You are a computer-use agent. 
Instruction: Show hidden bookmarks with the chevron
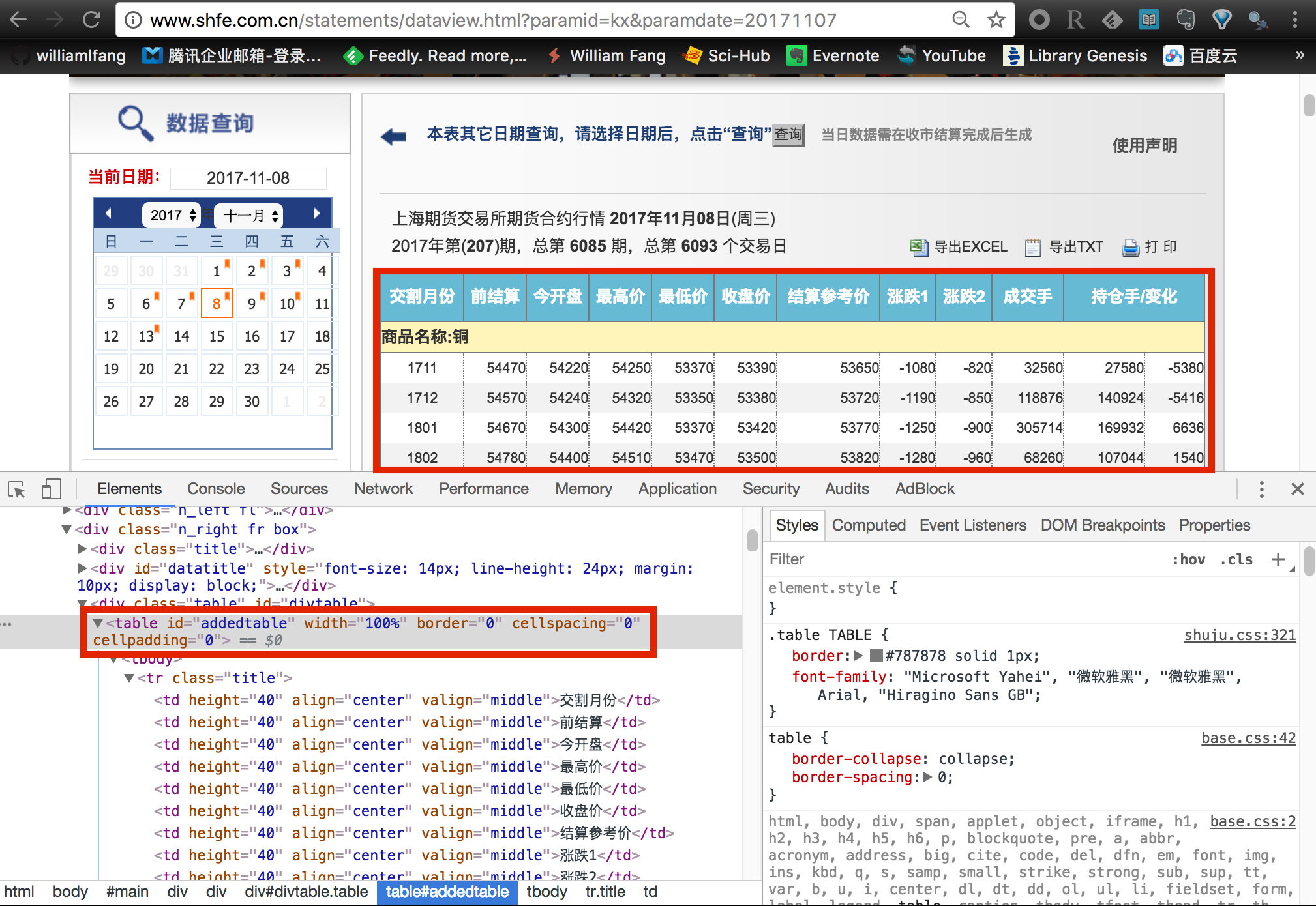pyautogui.click(x=1300, y=55)
